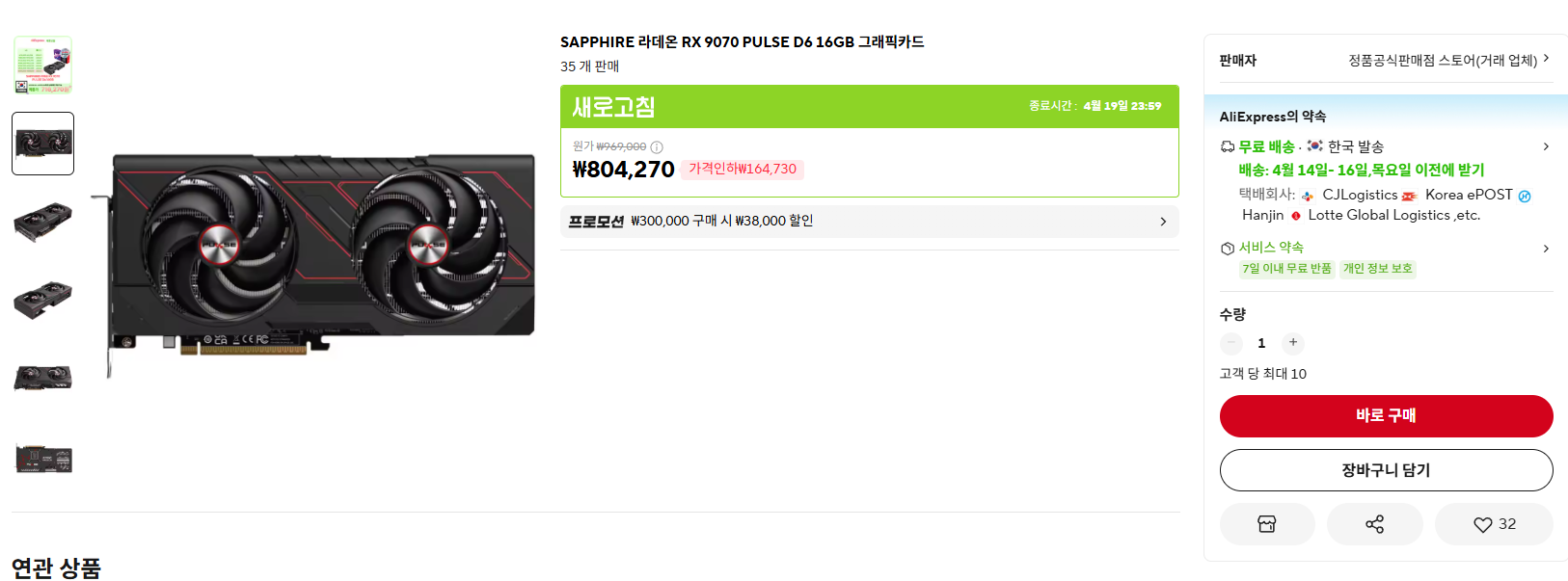Click the 7일 이내 무료 반품 tag
This screenshot has height=581, width=1568.
tap(1286, 269)
